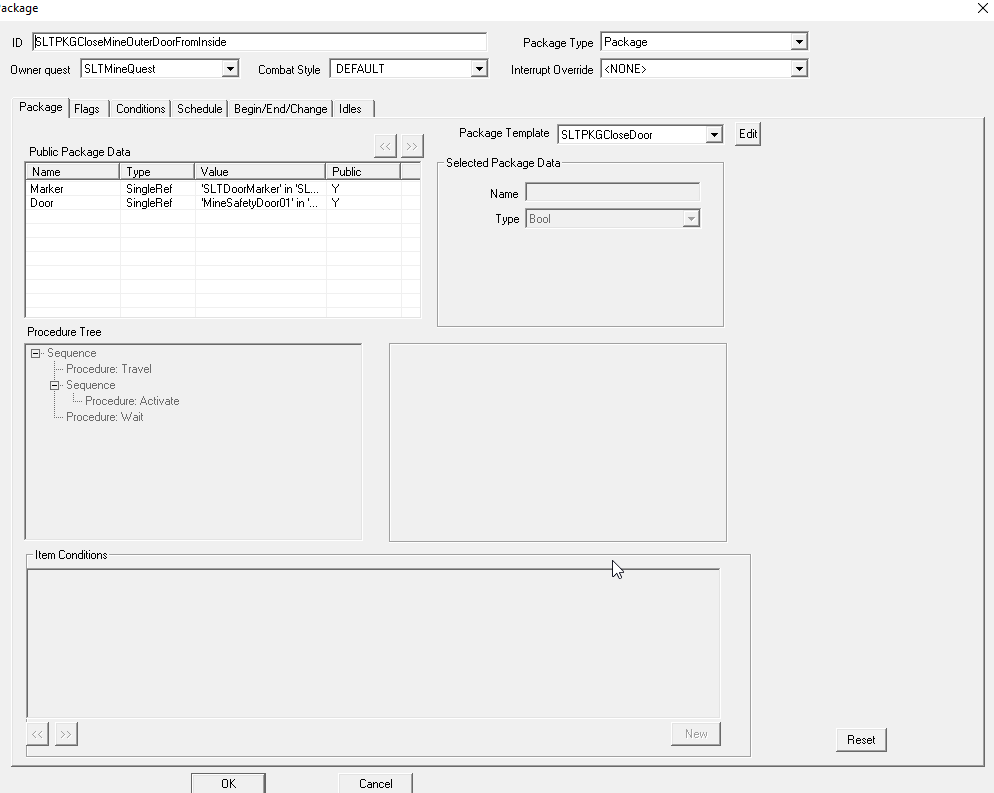Click the Name column header
This screenshot has width=994, height=793.
(72, 172)
